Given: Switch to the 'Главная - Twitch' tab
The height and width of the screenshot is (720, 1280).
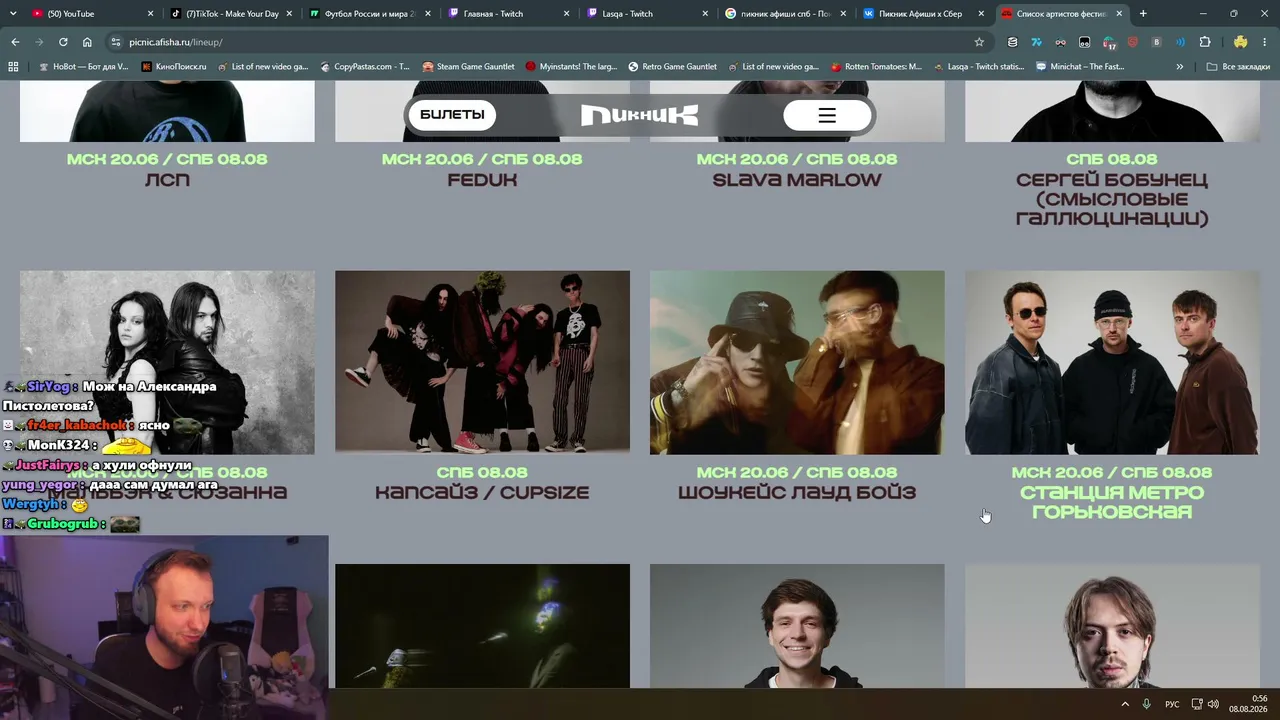Looking at the screenshot, I should (x=507, y=14).
